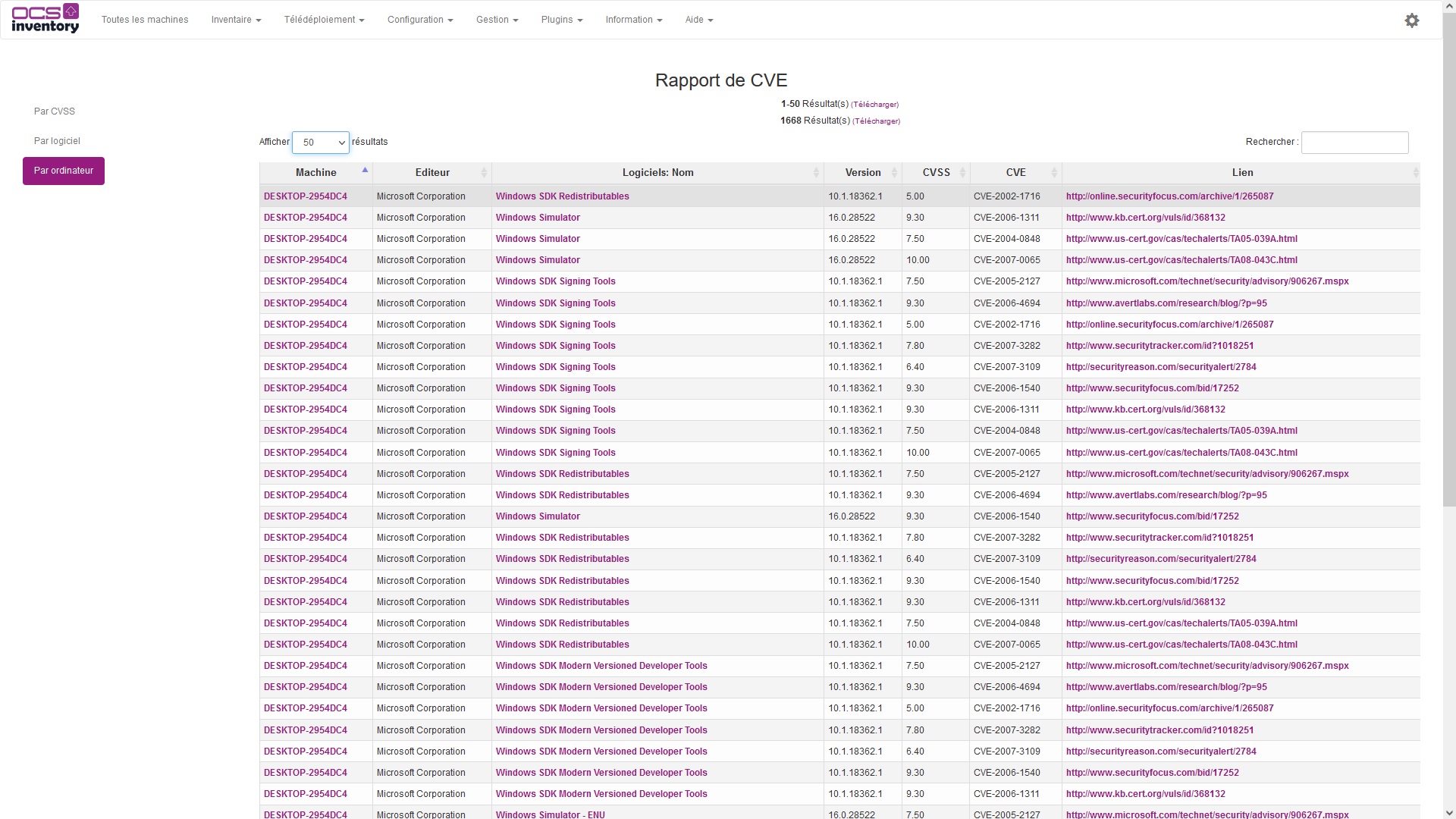Open the first securityreason.com securityalert/2784 link
The height and width of the screenshot is (819, 1456).
point(1161,367)
